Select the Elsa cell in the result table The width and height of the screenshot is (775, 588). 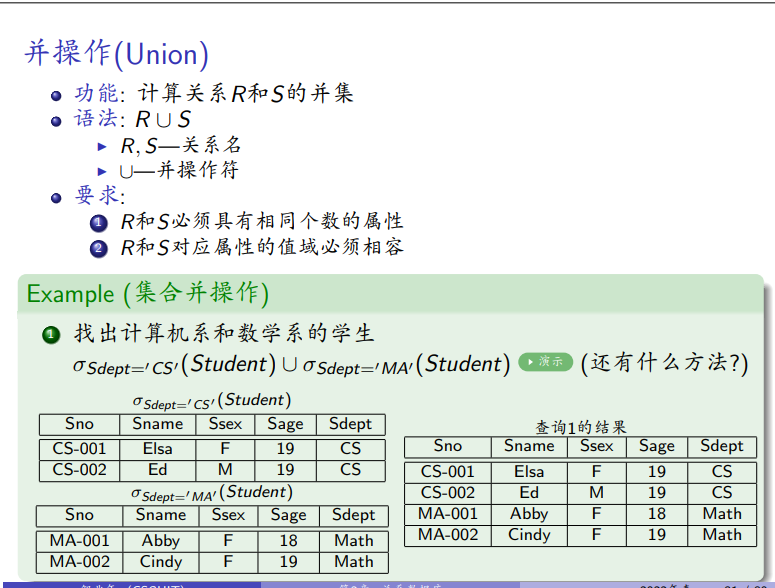click(529, 471)
